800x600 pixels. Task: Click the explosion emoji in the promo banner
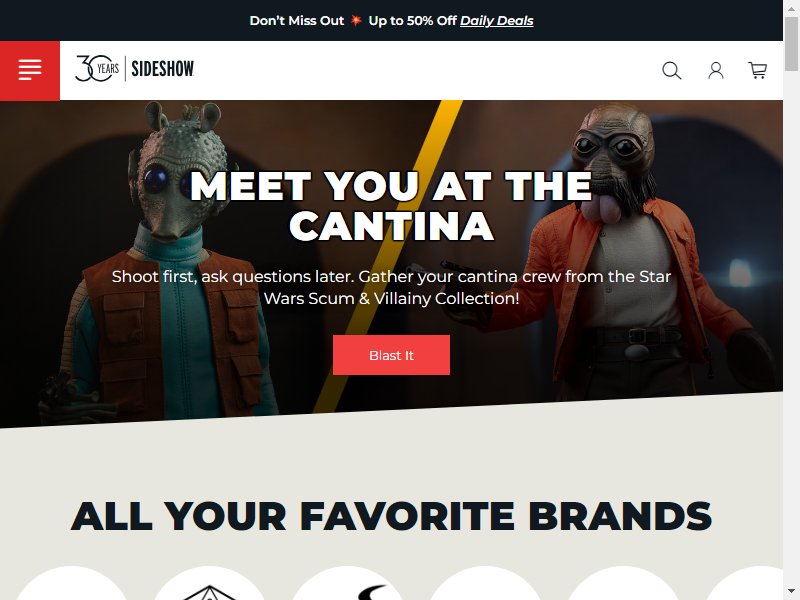coord(356,20)
